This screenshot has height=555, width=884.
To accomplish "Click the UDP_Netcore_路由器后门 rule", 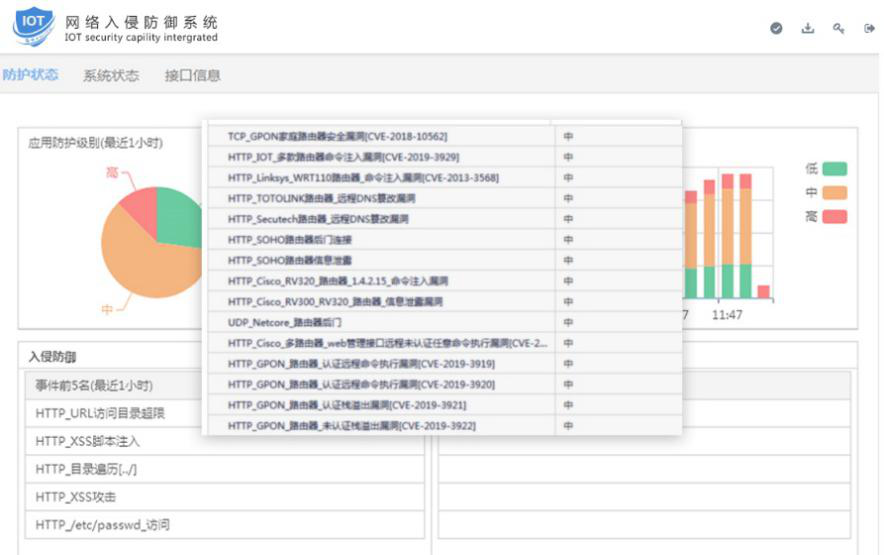I will [x=285, y=322].
